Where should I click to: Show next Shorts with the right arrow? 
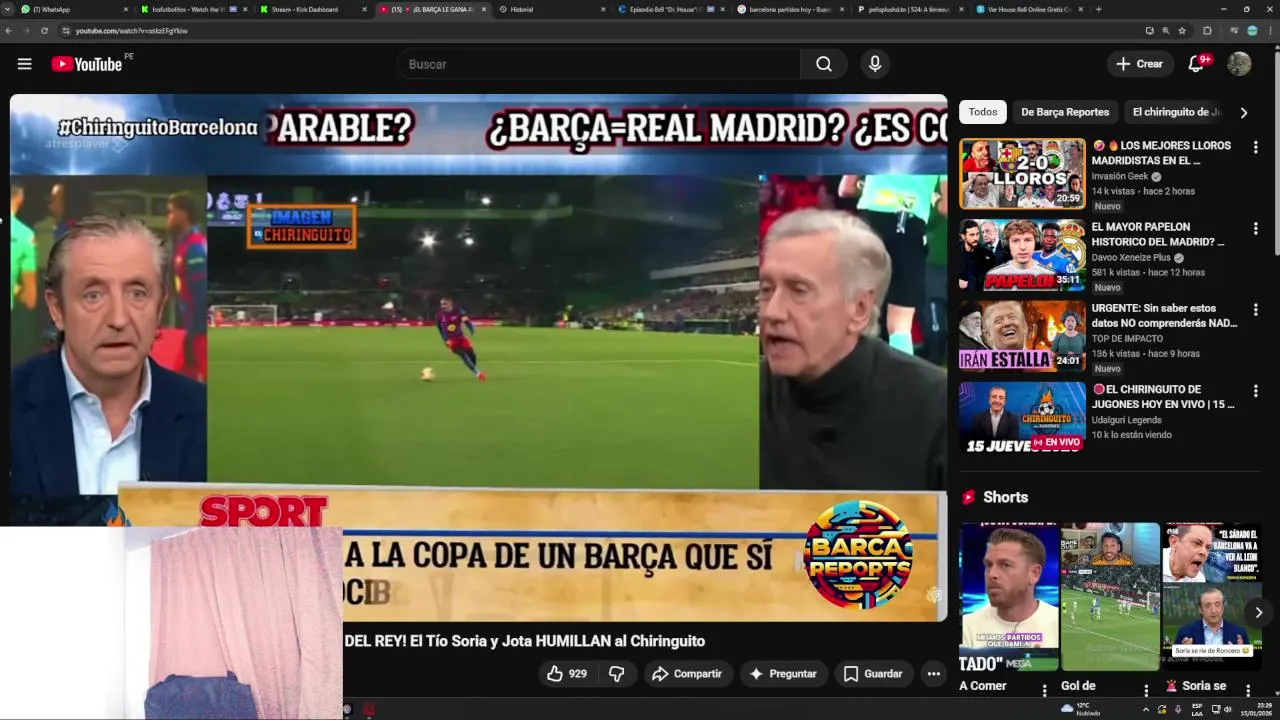click(x=1258, y=612)
